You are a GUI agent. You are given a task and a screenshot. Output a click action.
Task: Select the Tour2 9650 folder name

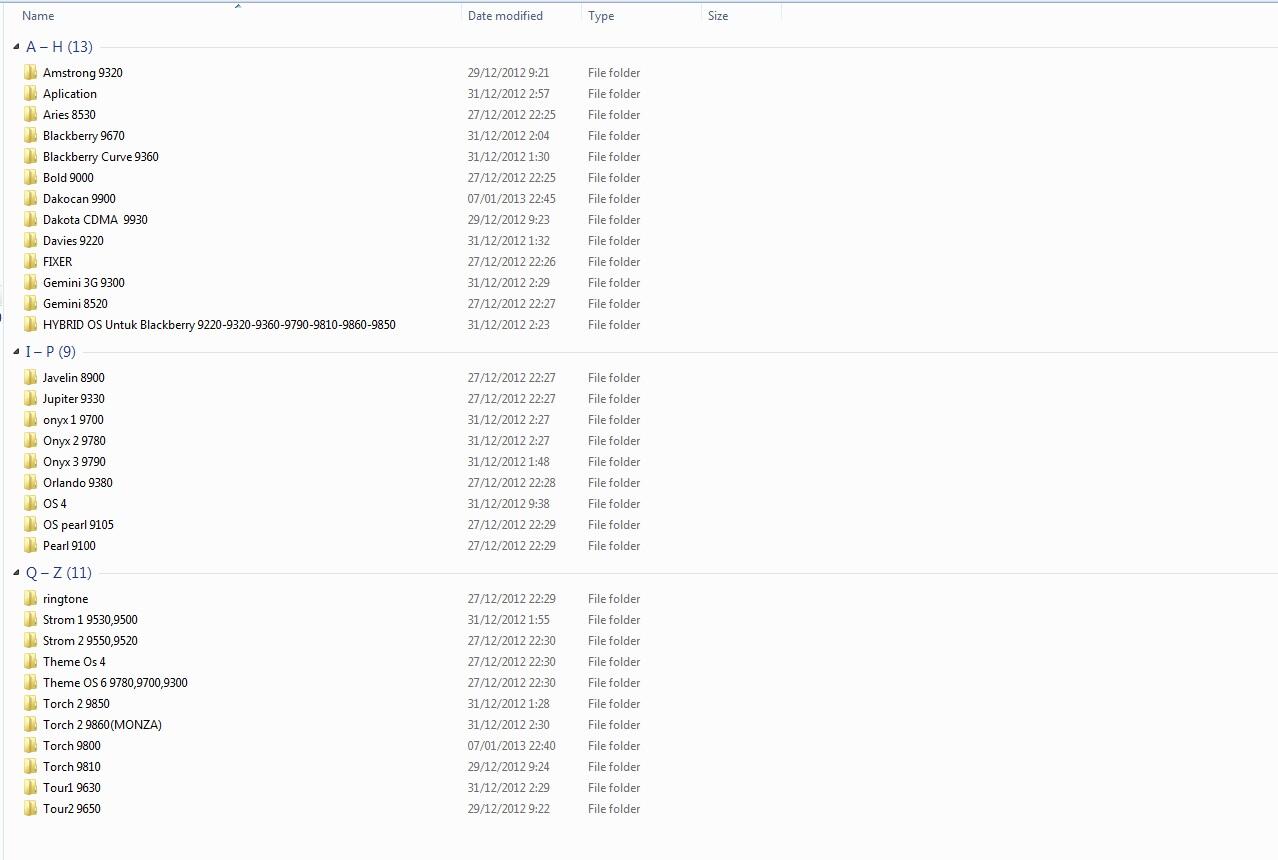[x=72, y=809]
